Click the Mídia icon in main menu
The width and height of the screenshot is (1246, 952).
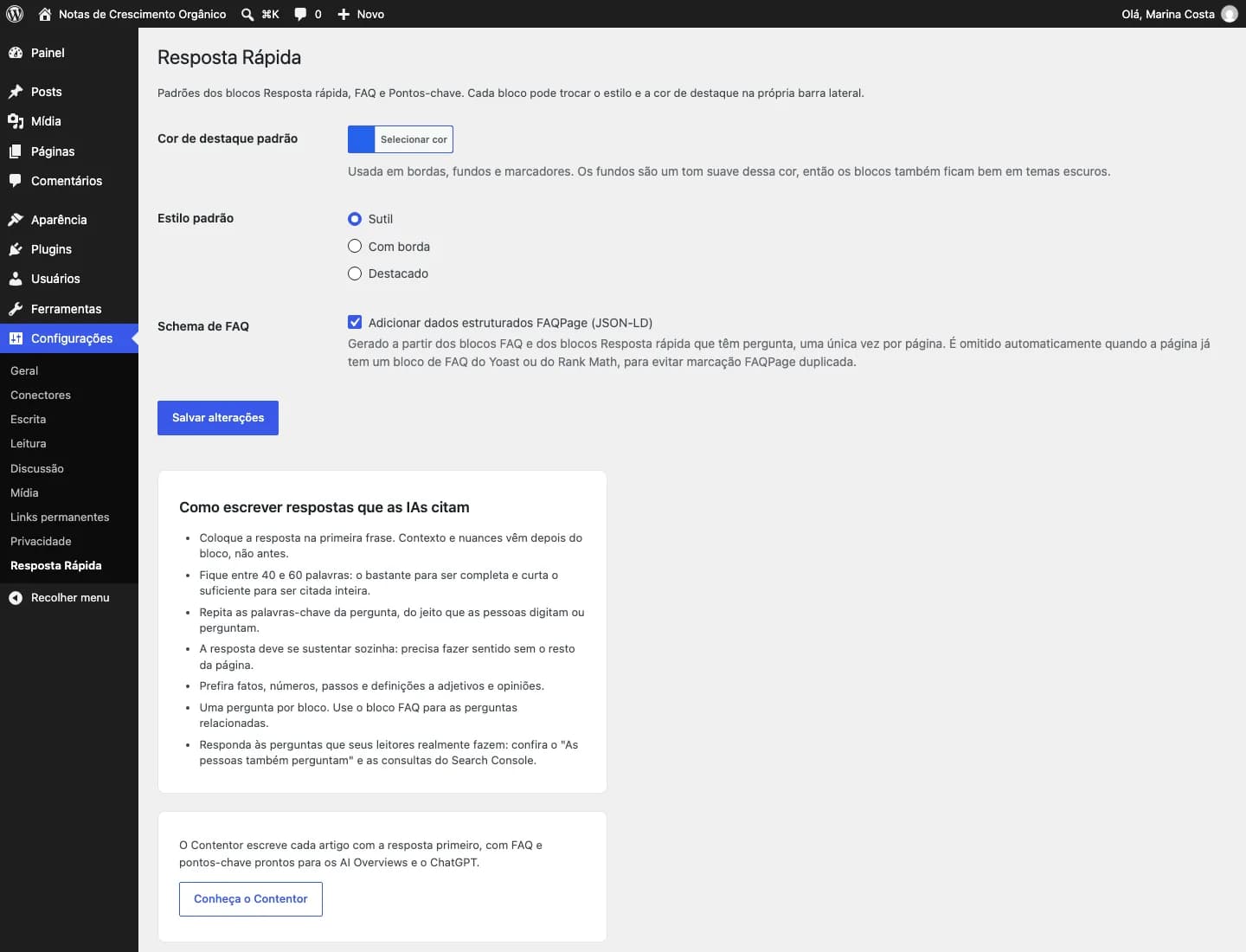[16, 121]
